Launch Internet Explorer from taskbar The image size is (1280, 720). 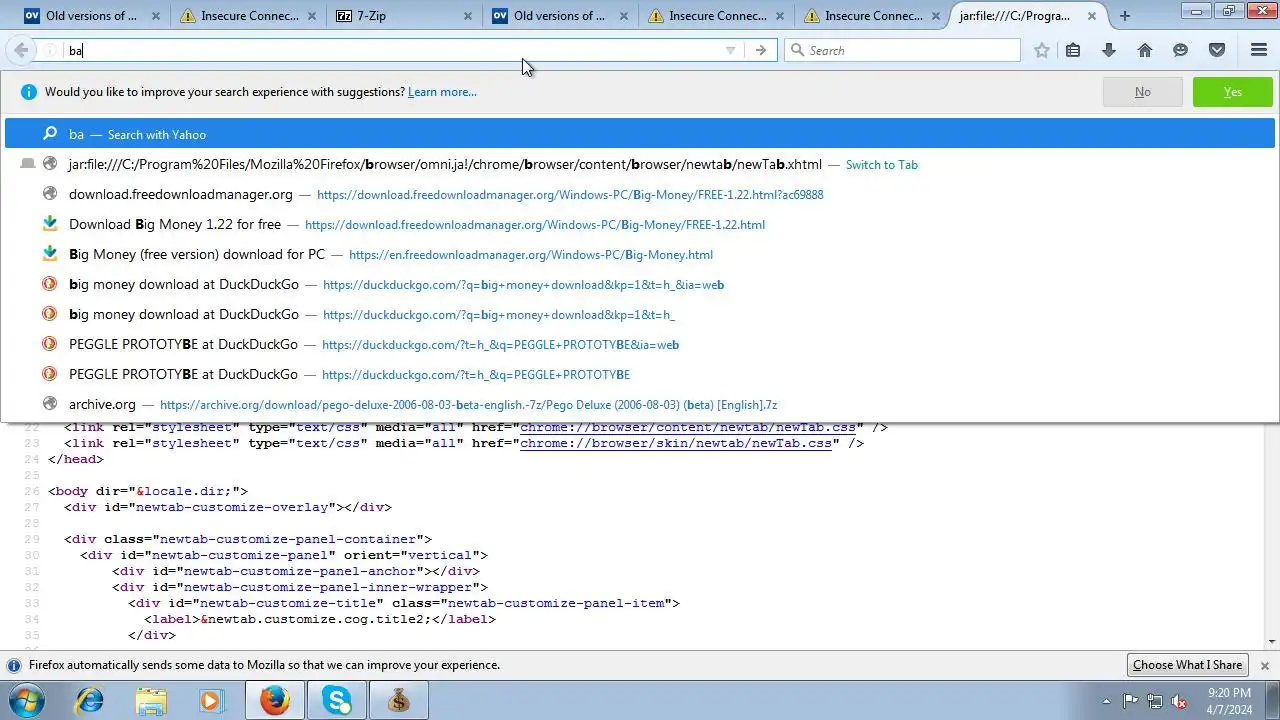coord(90,700)
